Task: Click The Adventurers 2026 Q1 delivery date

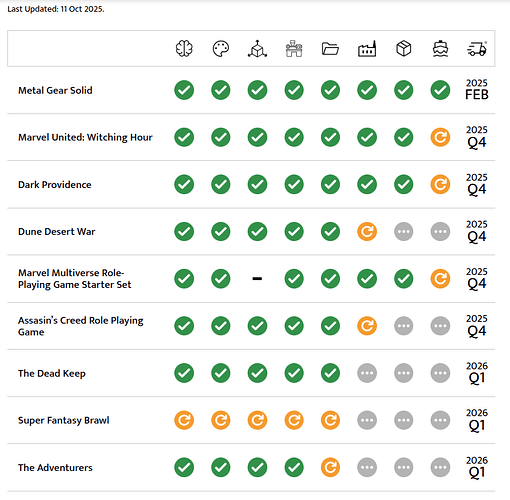Action: tap(477, 467)
